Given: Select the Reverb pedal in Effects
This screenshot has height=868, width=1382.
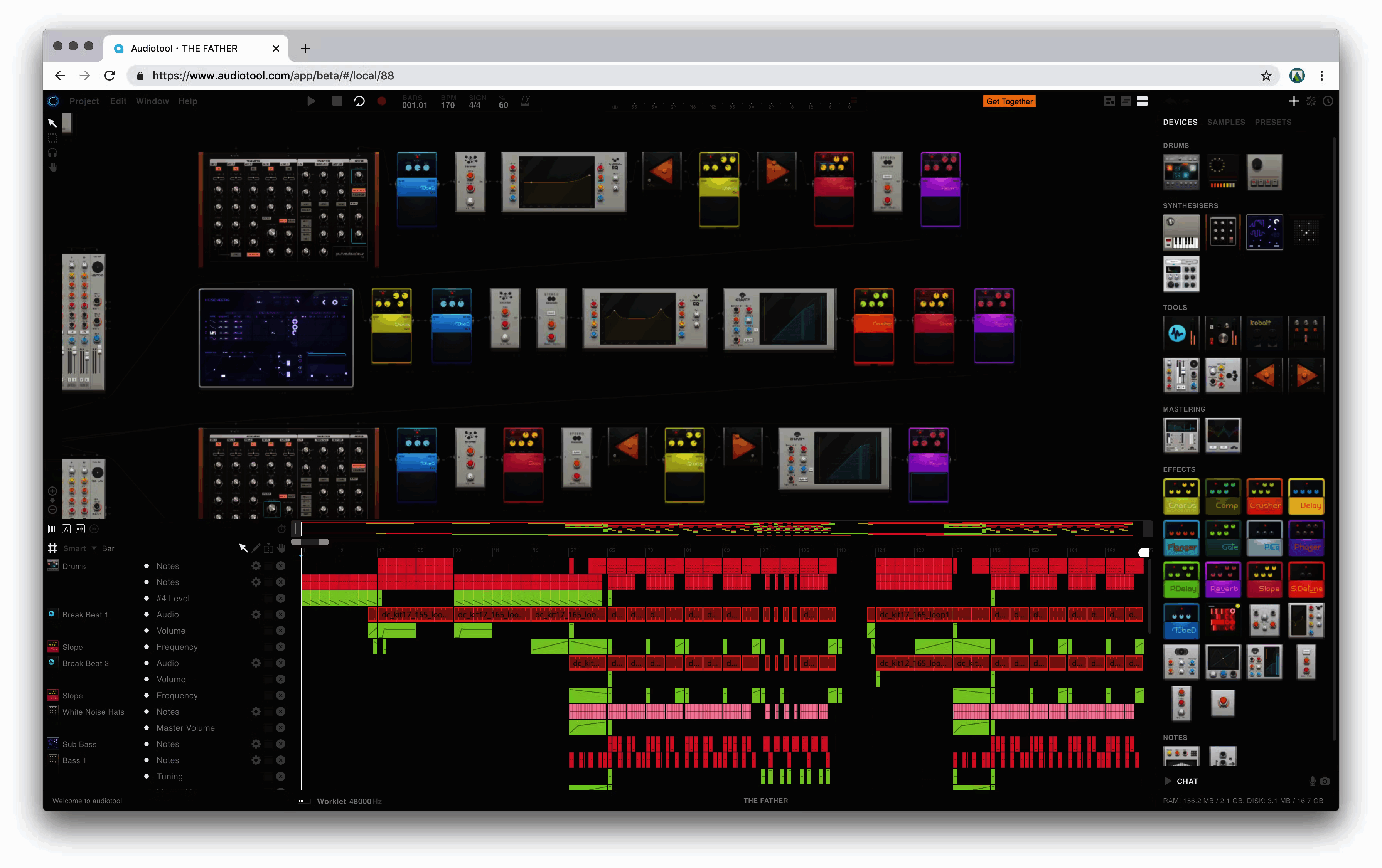Looking at the screenshot, I should pos(1223,580).
